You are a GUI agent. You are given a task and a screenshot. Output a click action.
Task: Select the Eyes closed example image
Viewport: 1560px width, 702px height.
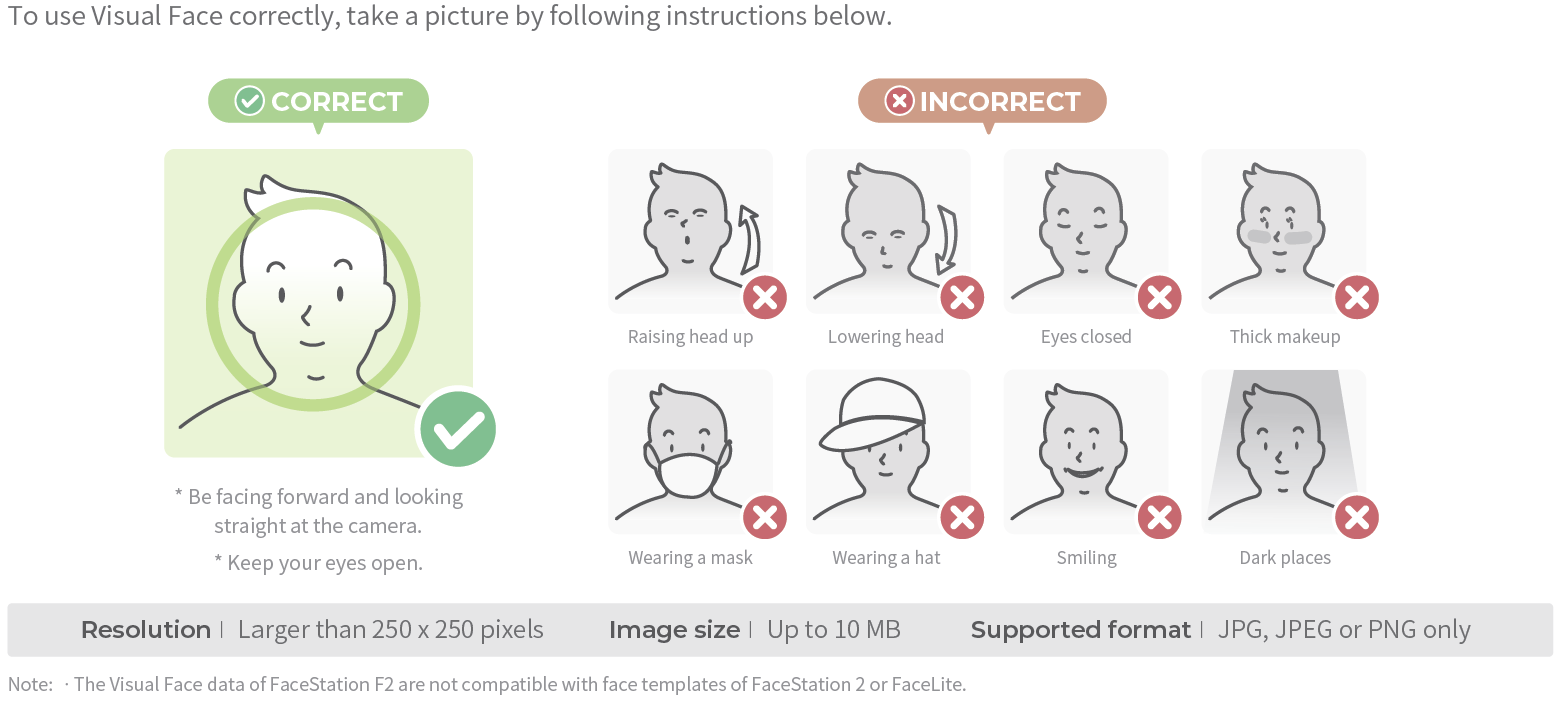pyautogui.click(x=1084, y=230)
